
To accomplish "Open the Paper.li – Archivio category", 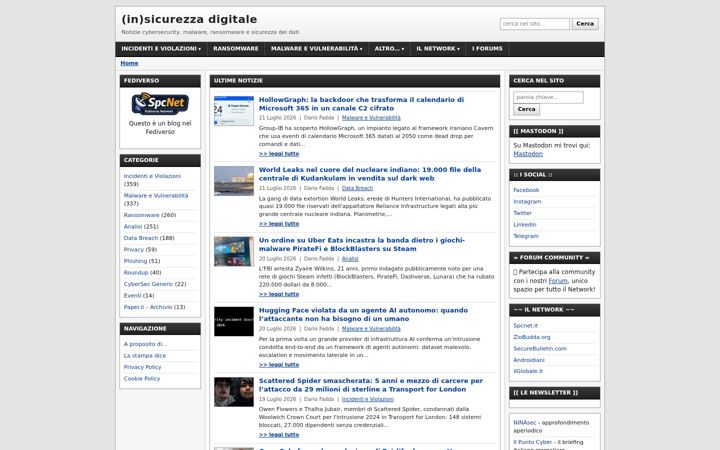I will (x=148, y=307).
